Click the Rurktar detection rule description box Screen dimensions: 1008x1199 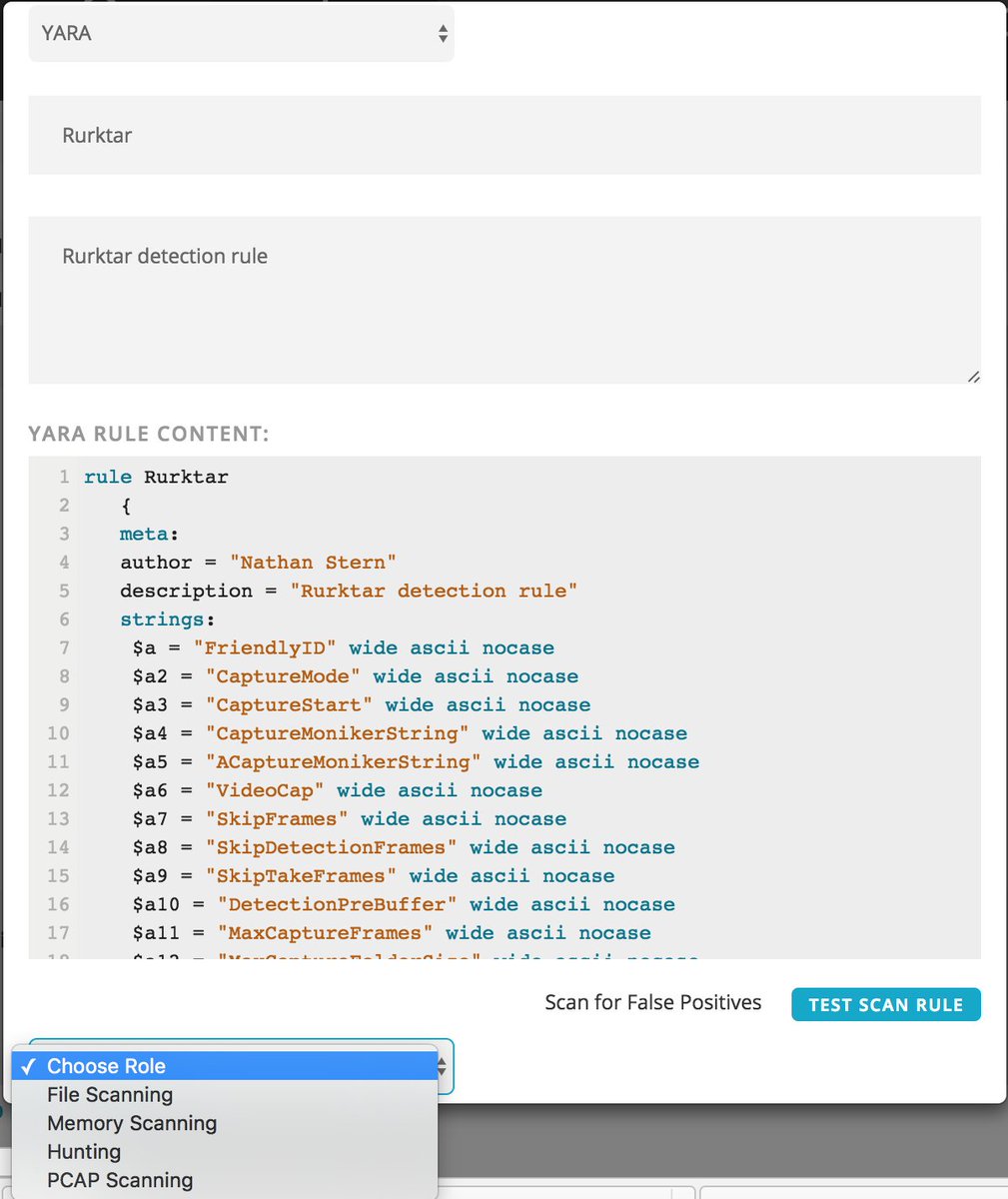[504, 300]
